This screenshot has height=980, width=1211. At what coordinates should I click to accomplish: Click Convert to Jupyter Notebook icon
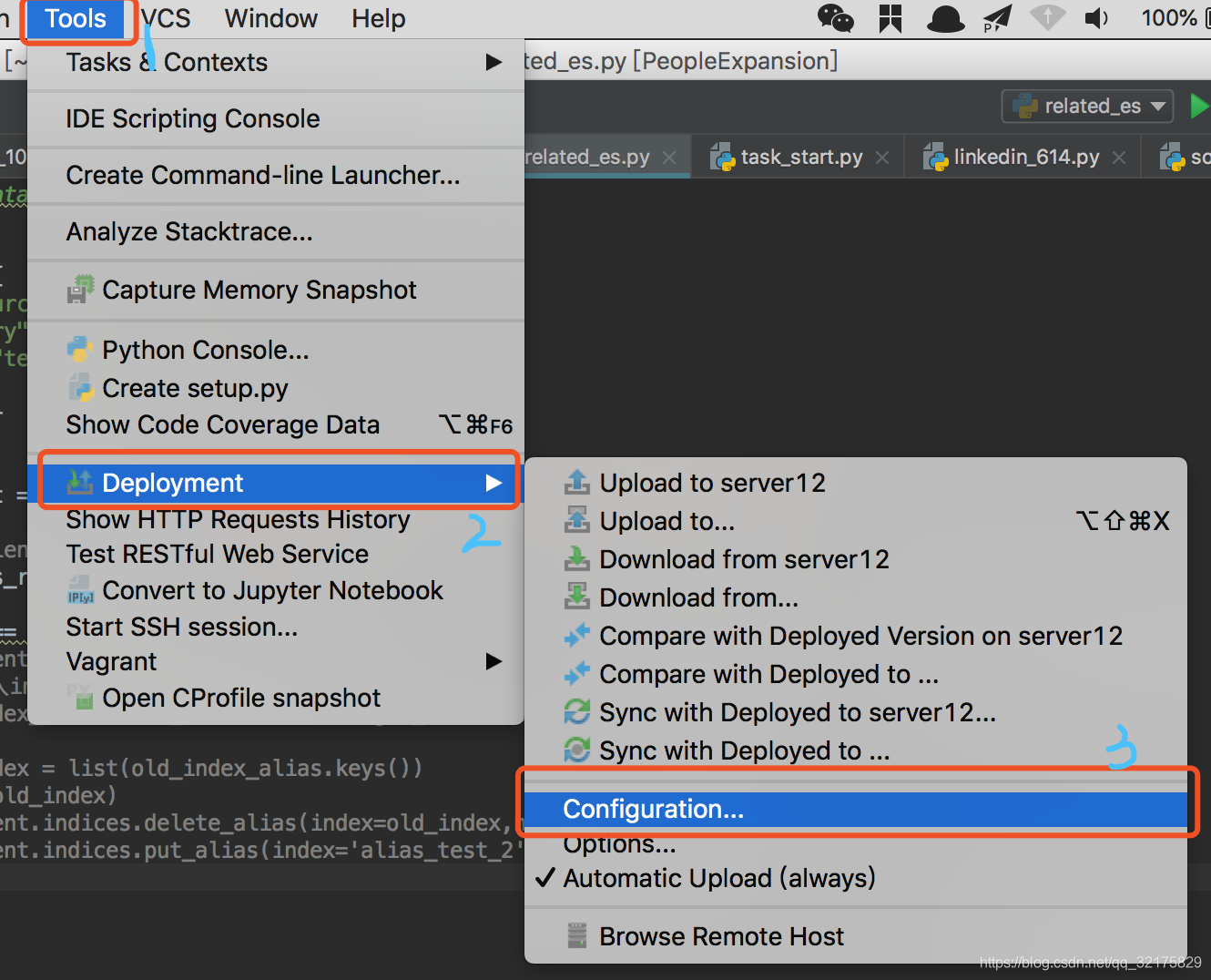coord(80,590)
